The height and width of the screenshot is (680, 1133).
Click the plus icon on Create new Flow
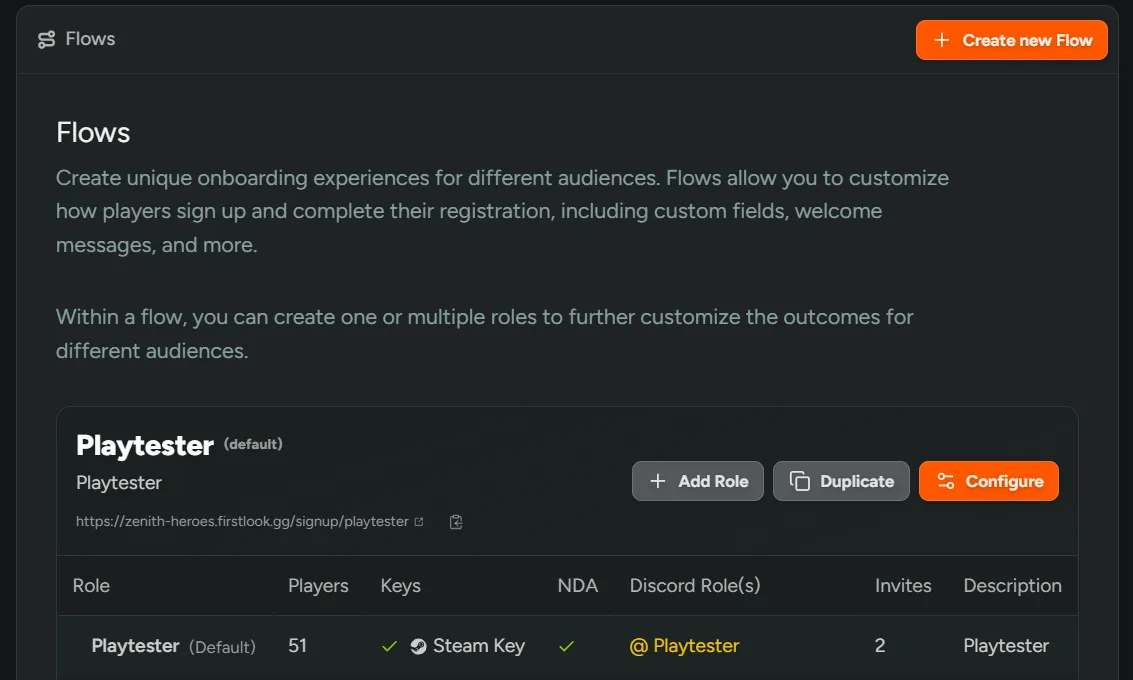pyautogui.click(x=941, y=40)
